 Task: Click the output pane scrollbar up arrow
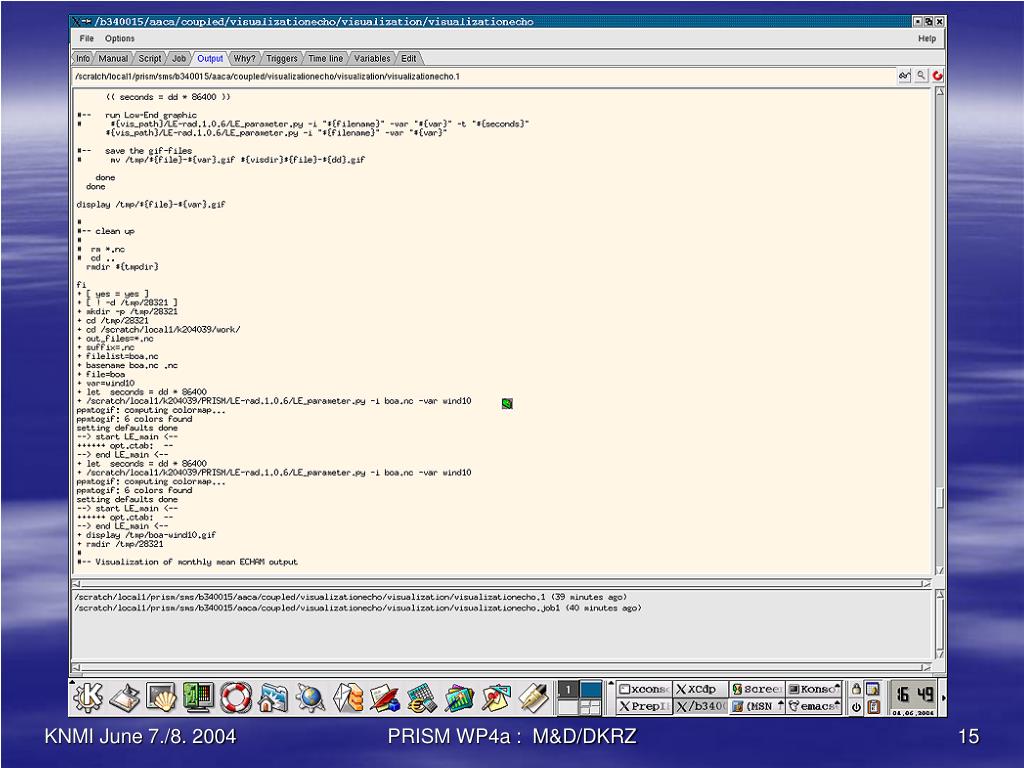(940, 91)
